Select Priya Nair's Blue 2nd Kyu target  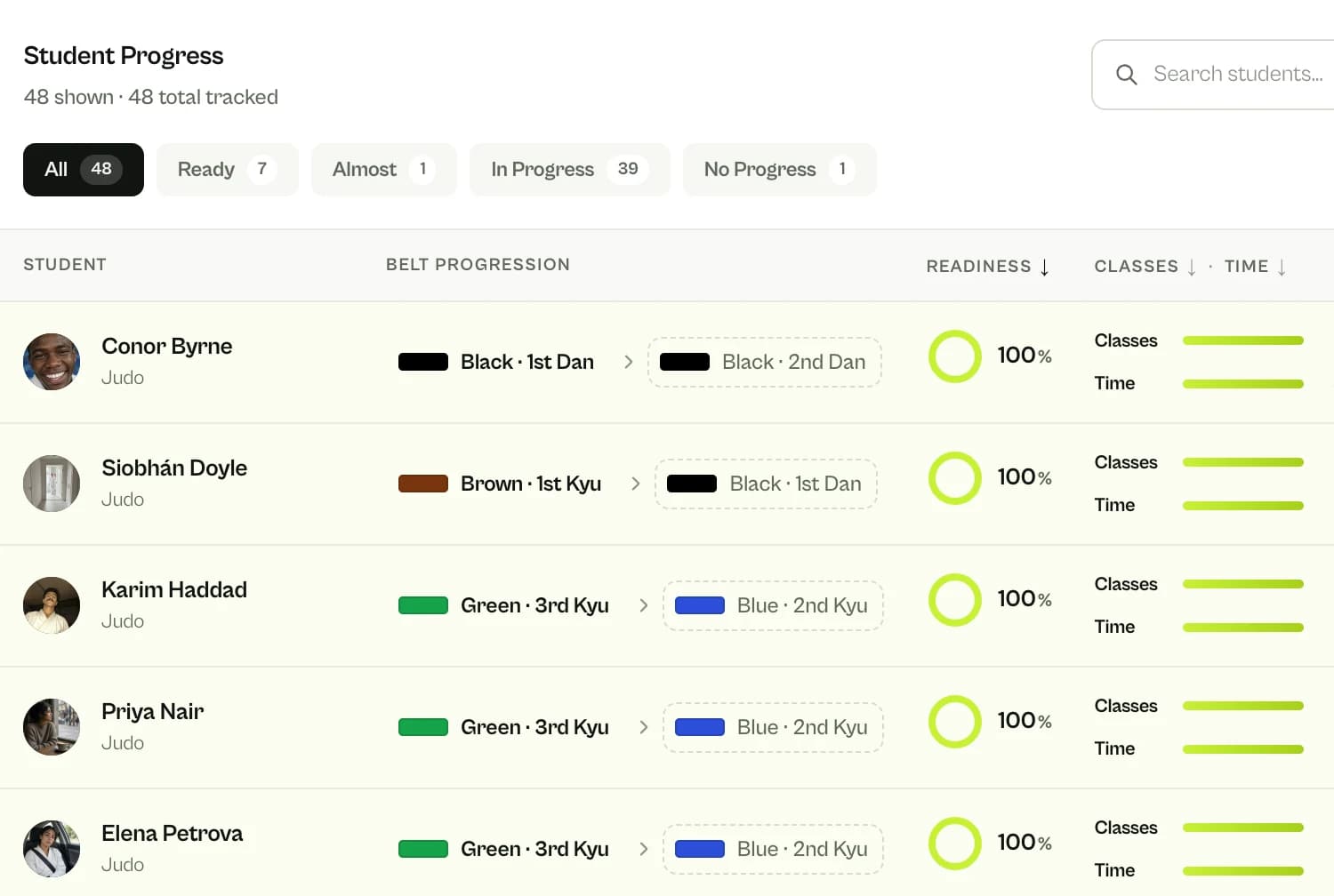coord(773,727)
